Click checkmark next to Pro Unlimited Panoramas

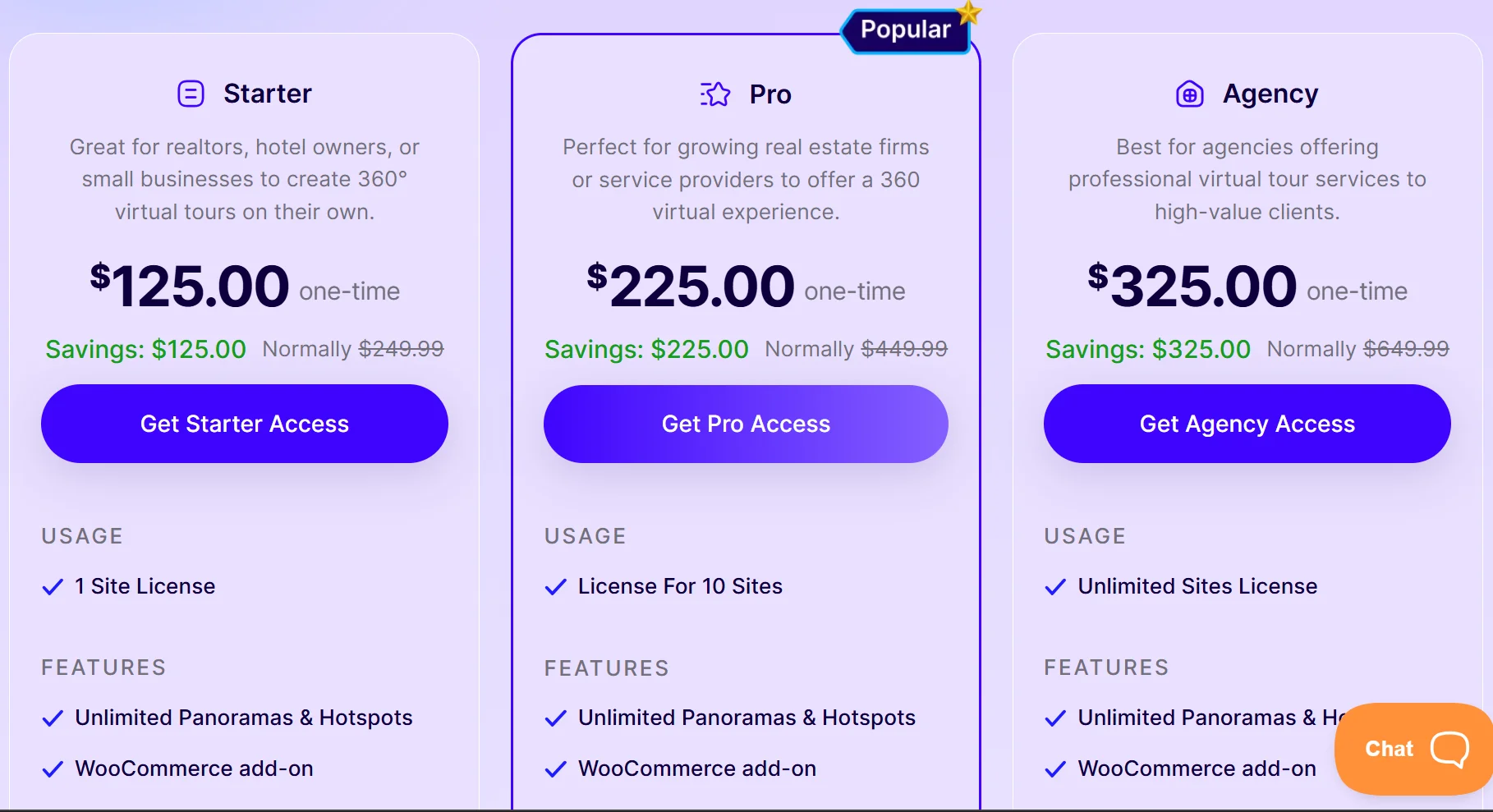[x=556, y=718]
